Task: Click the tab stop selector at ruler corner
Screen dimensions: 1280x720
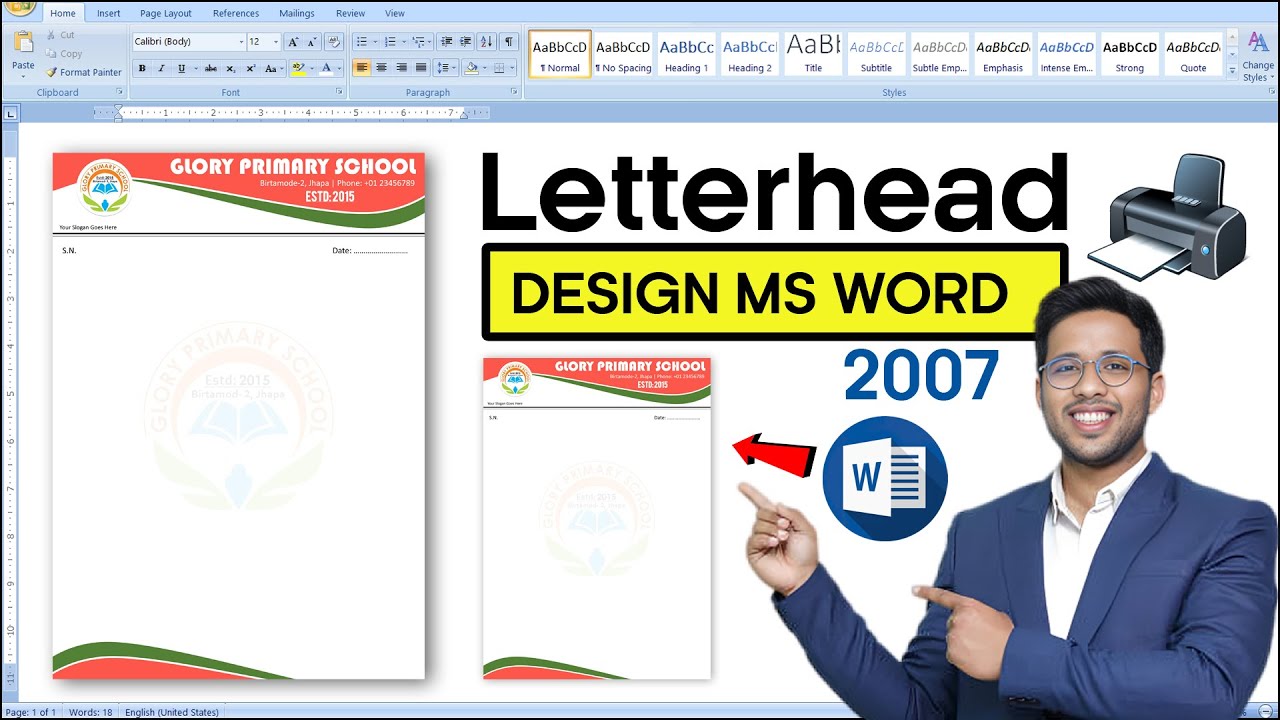Action: click(11, 115)
